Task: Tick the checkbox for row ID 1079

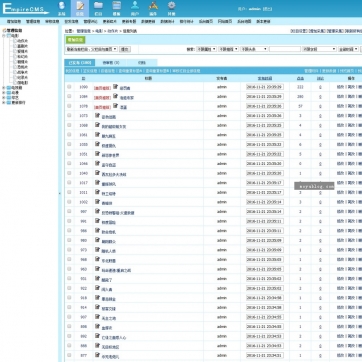Action: pos(69,106)
